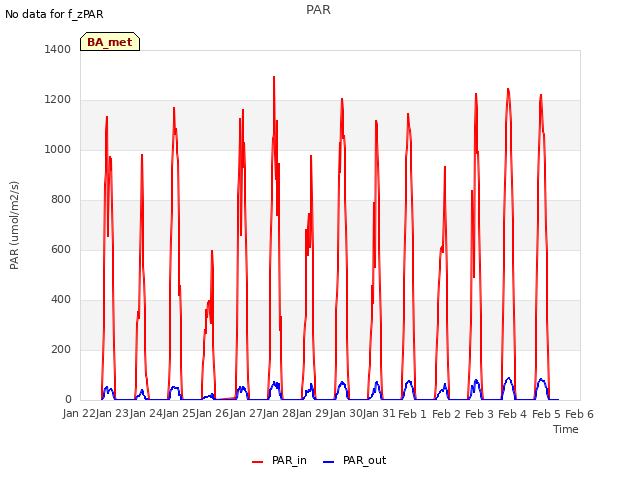This screenshot has height=480, width=640.
Task: Click the PAR chart title
Action: pyautogui.click(x=318, y=10)
